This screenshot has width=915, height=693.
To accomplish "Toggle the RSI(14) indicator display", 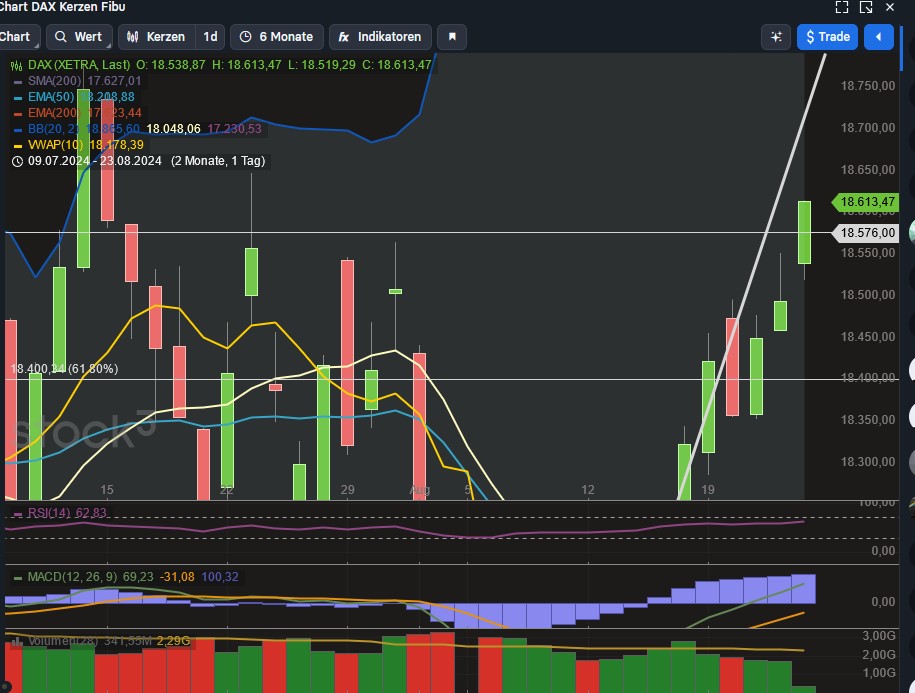I will [46, 512].
